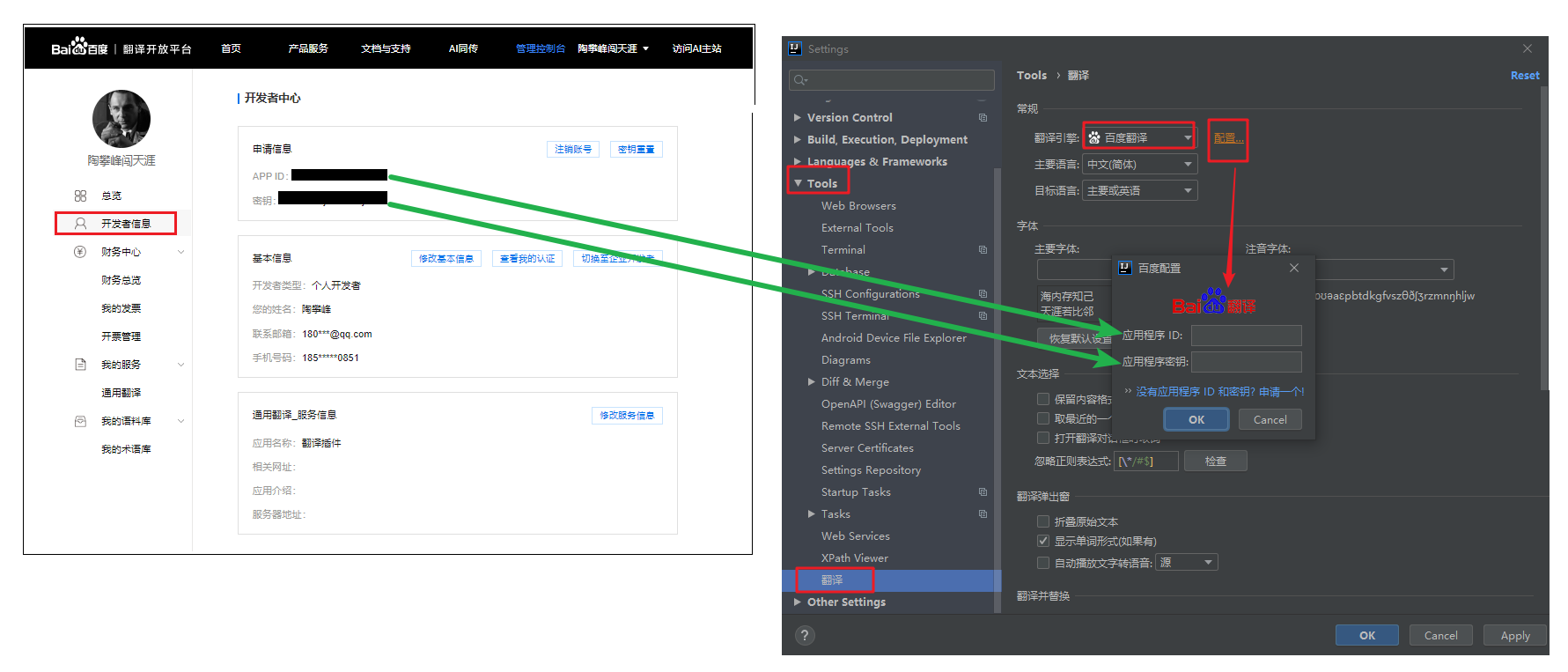Open the 总览 overview grid icon

click(x=80, y=196)
